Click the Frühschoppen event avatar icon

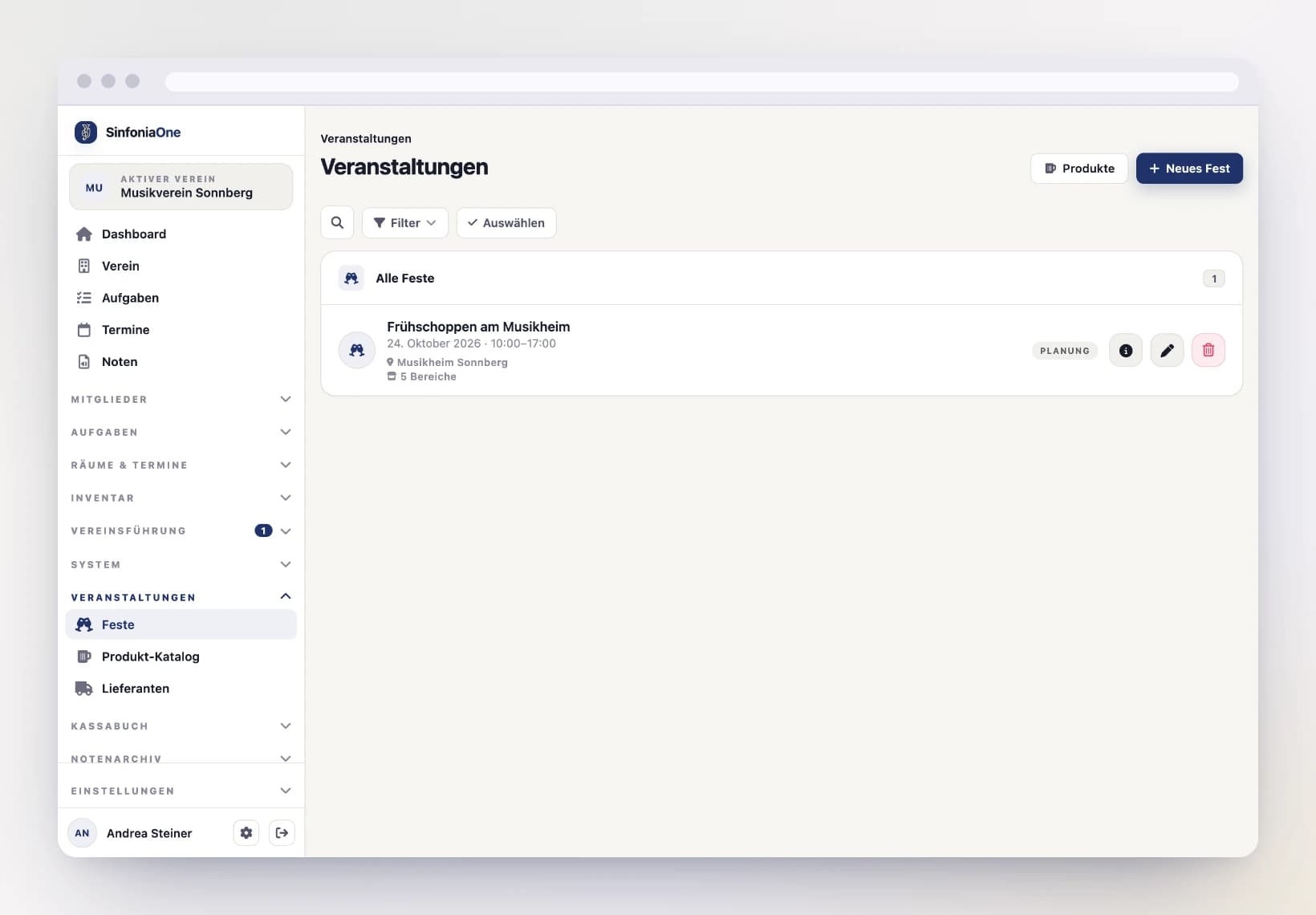pos(357,351)
